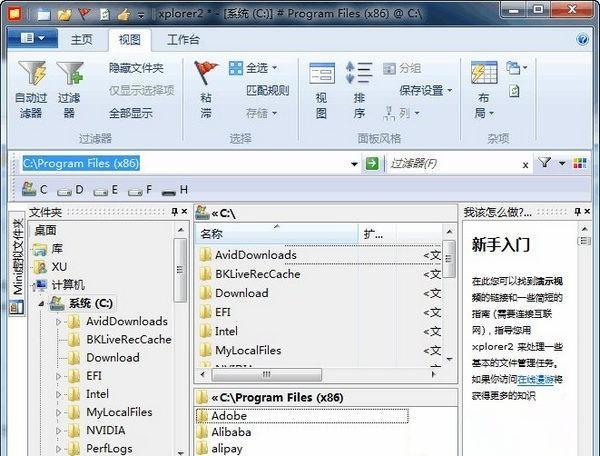Image resolution: width=600 pixels, height=456 pixels.
Task: Open the online tour (在线漫游) link
Action: [x=536, y=379]
